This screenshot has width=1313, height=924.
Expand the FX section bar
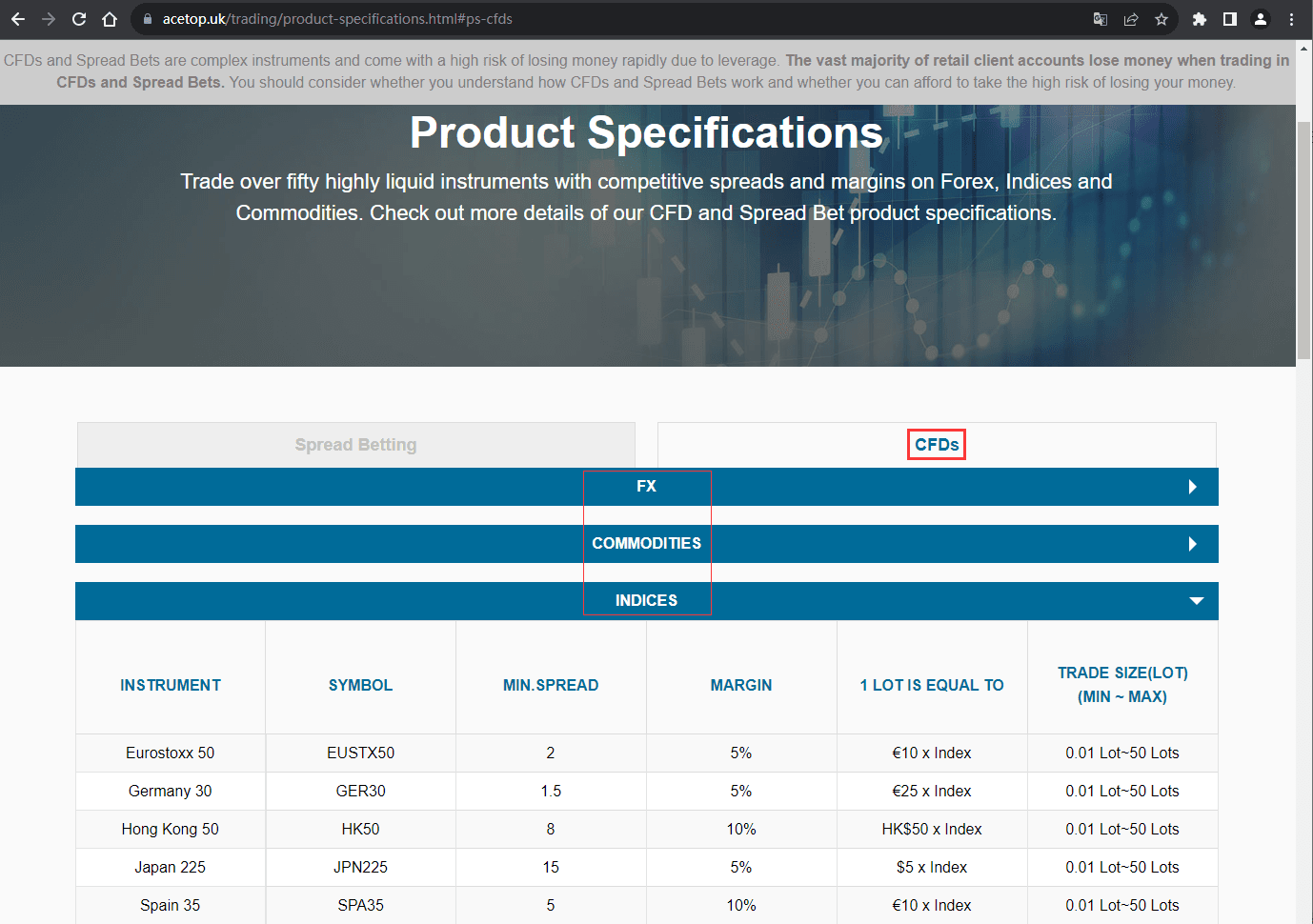pyautogui.click(x=647, y=487)
